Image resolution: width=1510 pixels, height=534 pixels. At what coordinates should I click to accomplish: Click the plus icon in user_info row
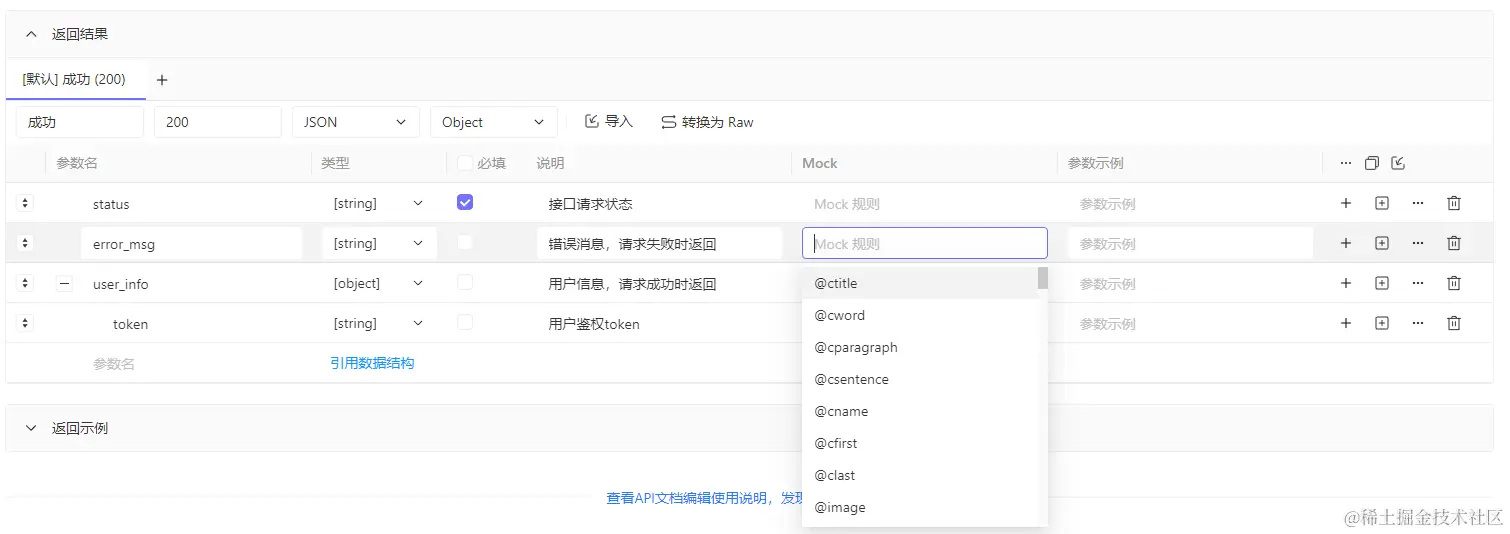[1346, 283]
